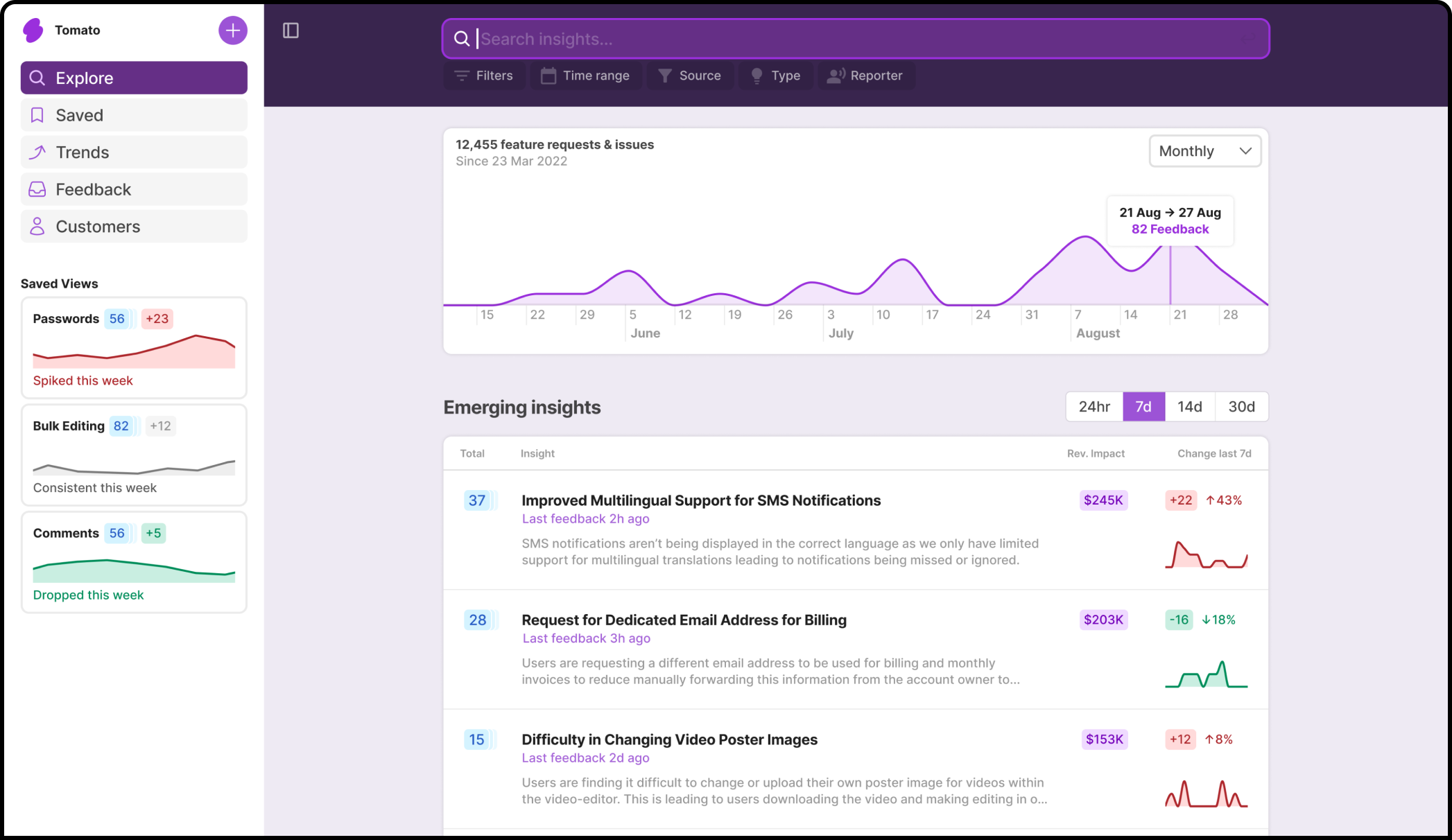Click the +23 badge on Passwords

[x=157, y=319]
